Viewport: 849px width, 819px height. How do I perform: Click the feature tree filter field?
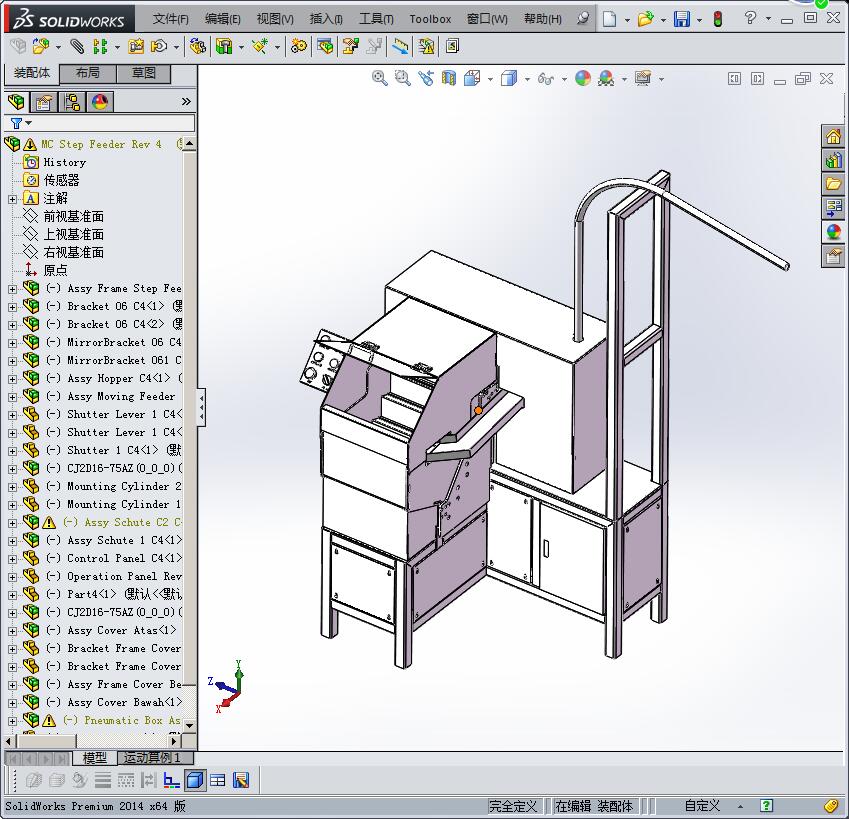[100, 123]
